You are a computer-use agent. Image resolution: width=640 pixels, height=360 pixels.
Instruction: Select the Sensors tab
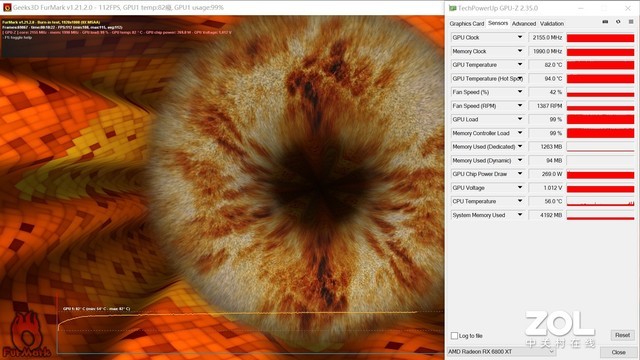[498, 23]
